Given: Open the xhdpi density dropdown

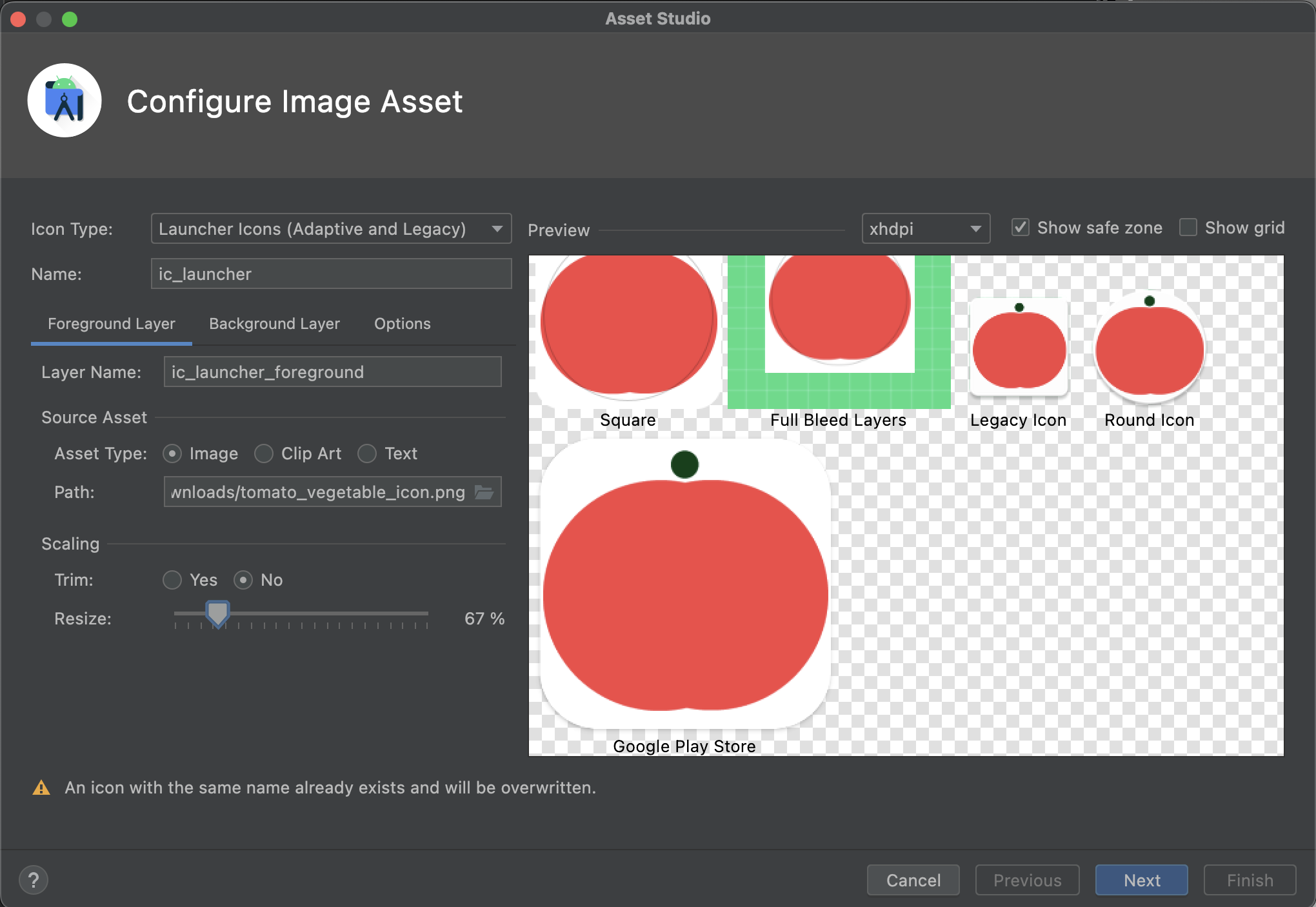Looking at the screenshot, I should click(925, 229).
